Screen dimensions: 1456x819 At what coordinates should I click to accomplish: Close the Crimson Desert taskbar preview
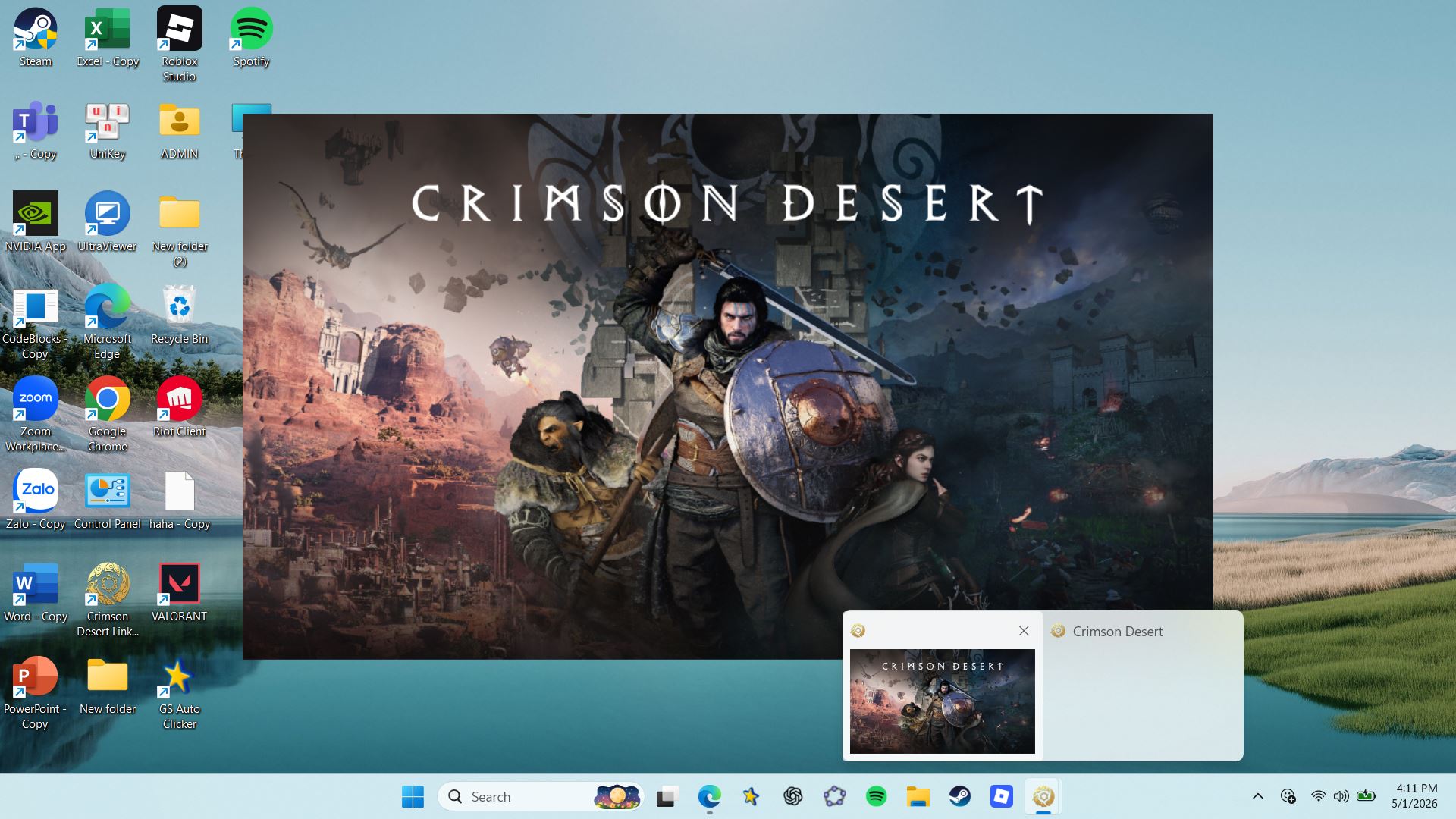click(x=1024, y=631)
